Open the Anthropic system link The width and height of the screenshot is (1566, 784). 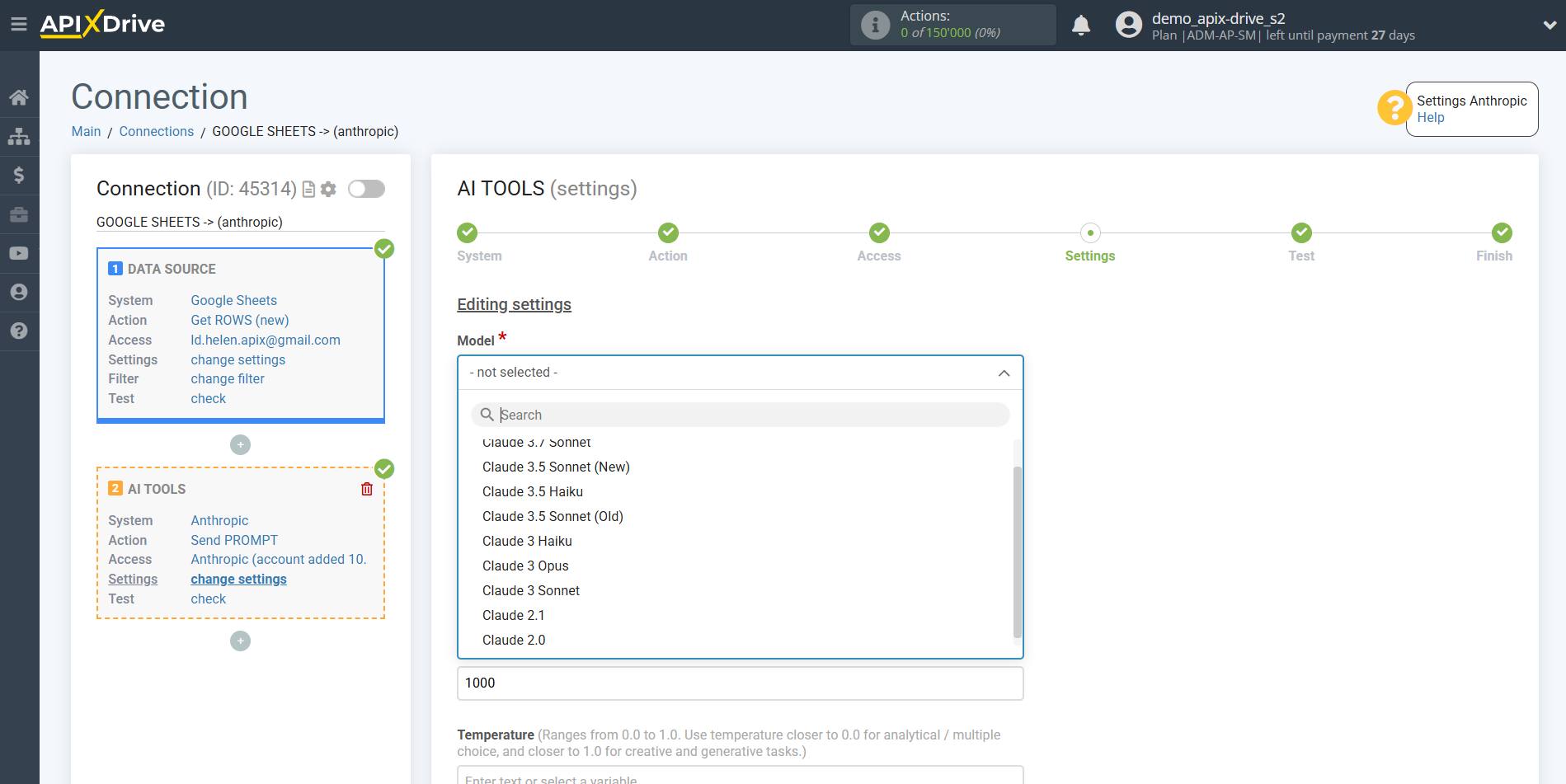(x=219, y=520)
